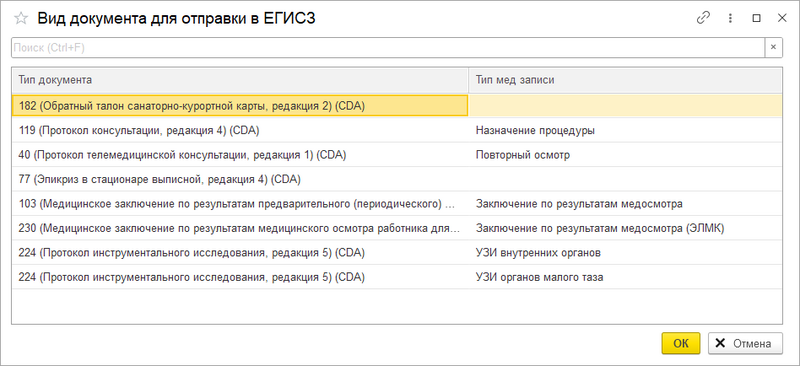The height and width of the screenshot is (366, 800).
Task: Click empty med record cell of row 182
Action: [625, 106]
